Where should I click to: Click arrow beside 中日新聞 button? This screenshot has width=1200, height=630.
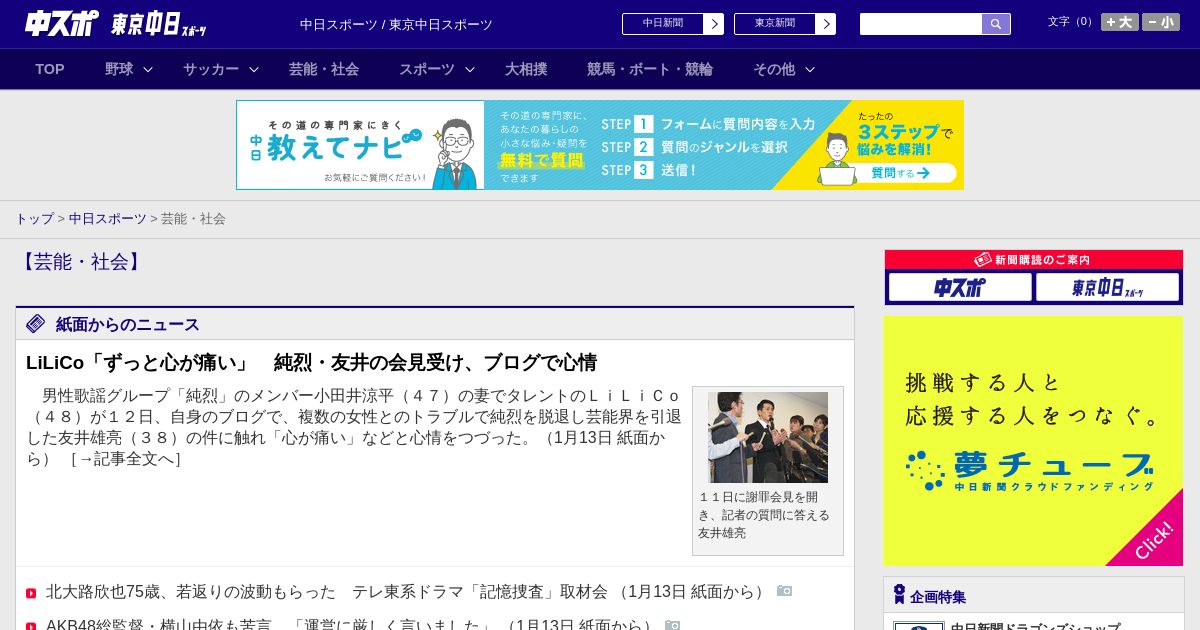pyautogui.click(x=714, y=24)
